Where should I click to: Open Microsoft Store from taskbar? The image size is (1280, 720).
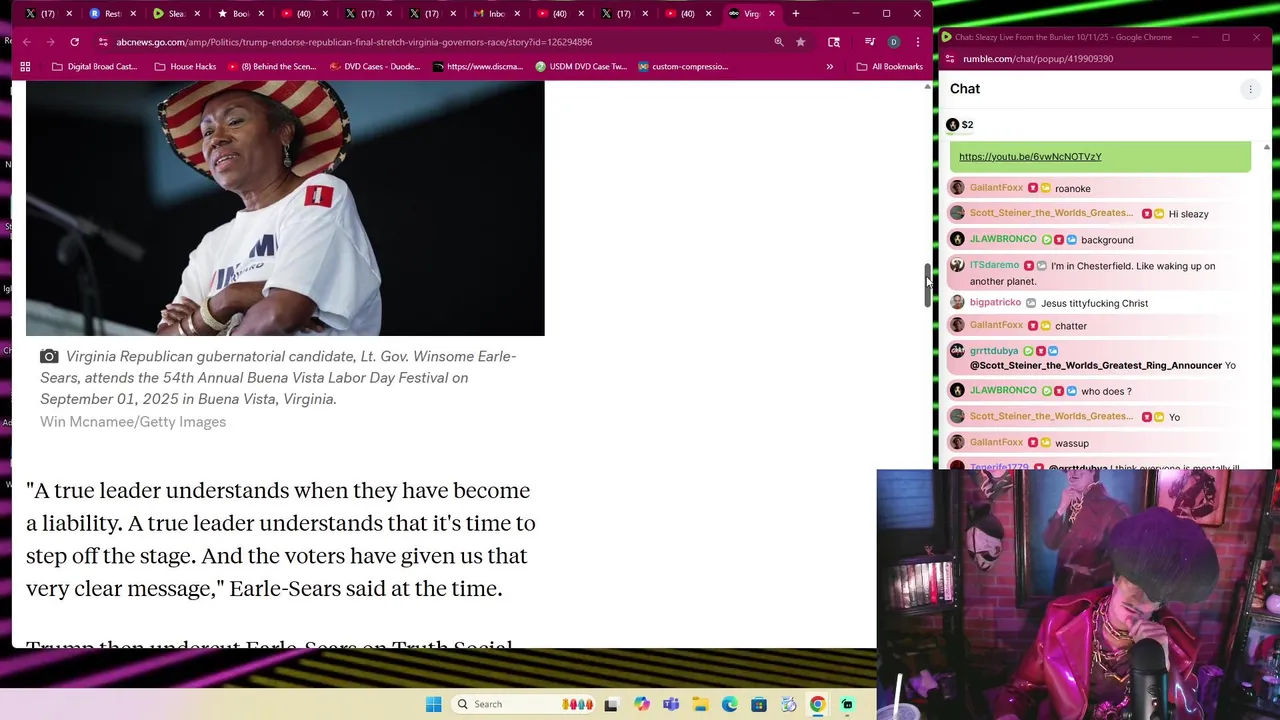(x=759, y=704)
